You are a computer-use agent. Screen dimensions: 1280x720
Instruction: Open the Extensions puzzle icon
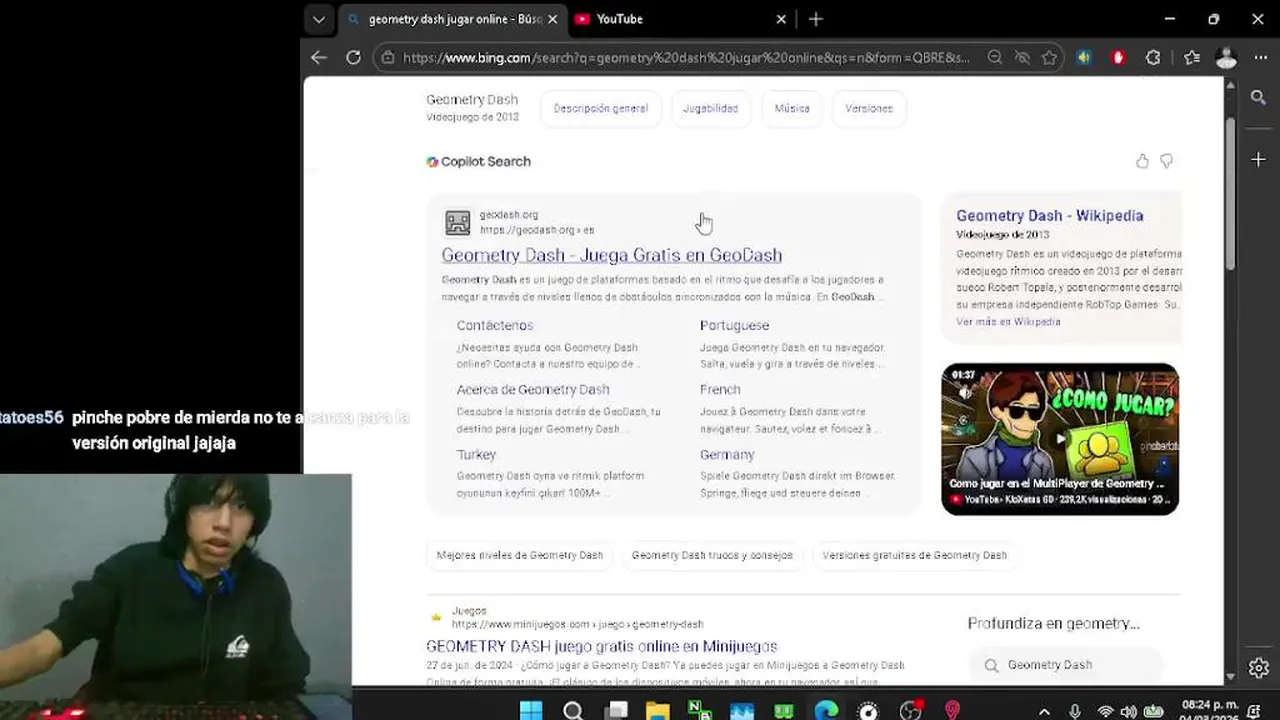pyautogui.click(x=1153, y=58)
